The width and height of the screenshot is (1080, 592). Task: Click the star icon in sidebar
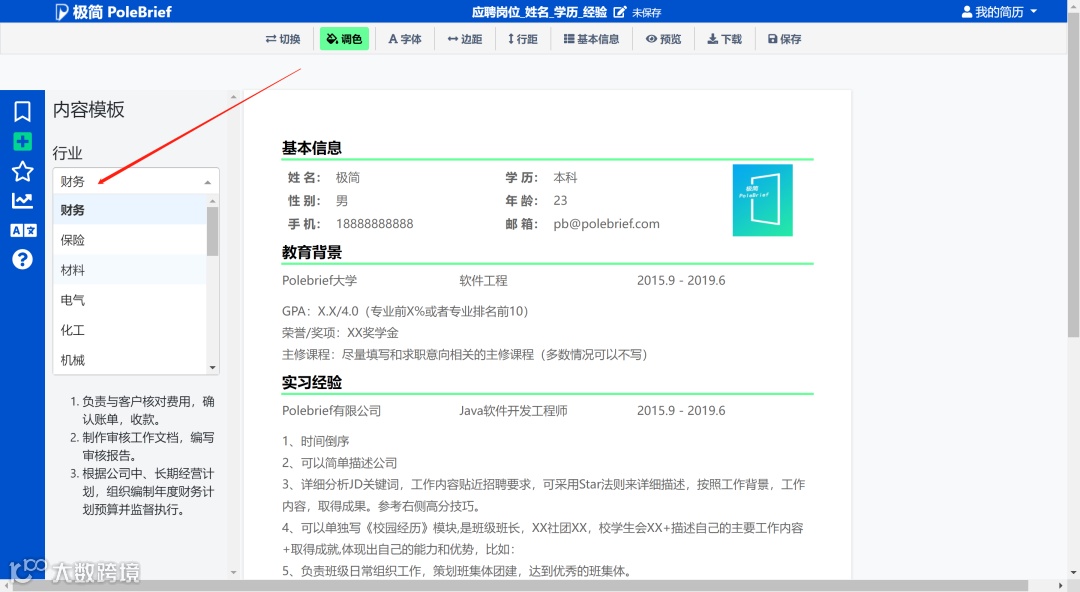[x=22, y=172]
